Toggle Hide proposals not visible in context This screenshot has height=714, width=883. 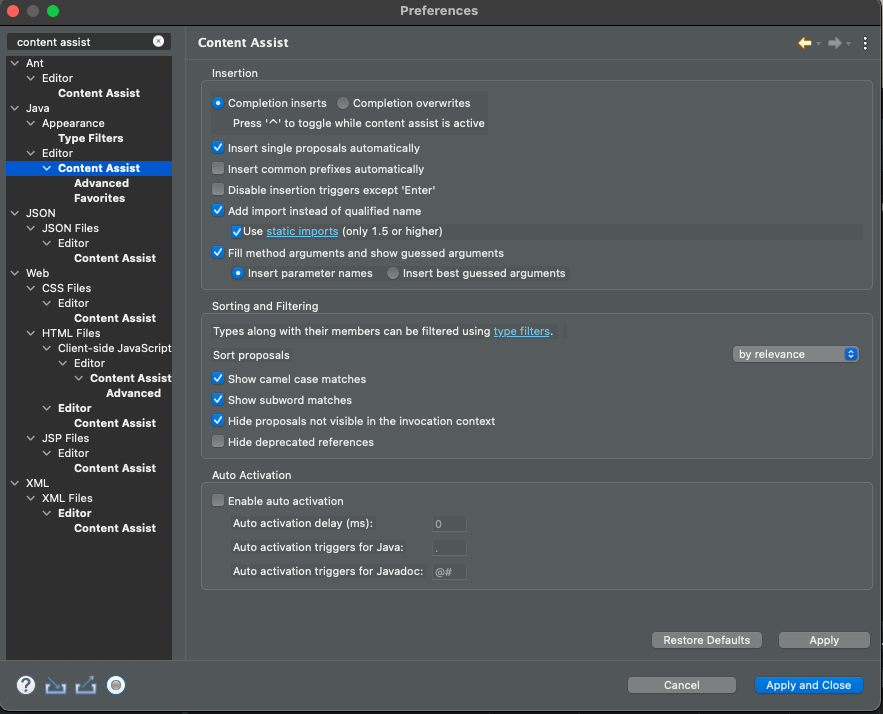click(218, 420)
